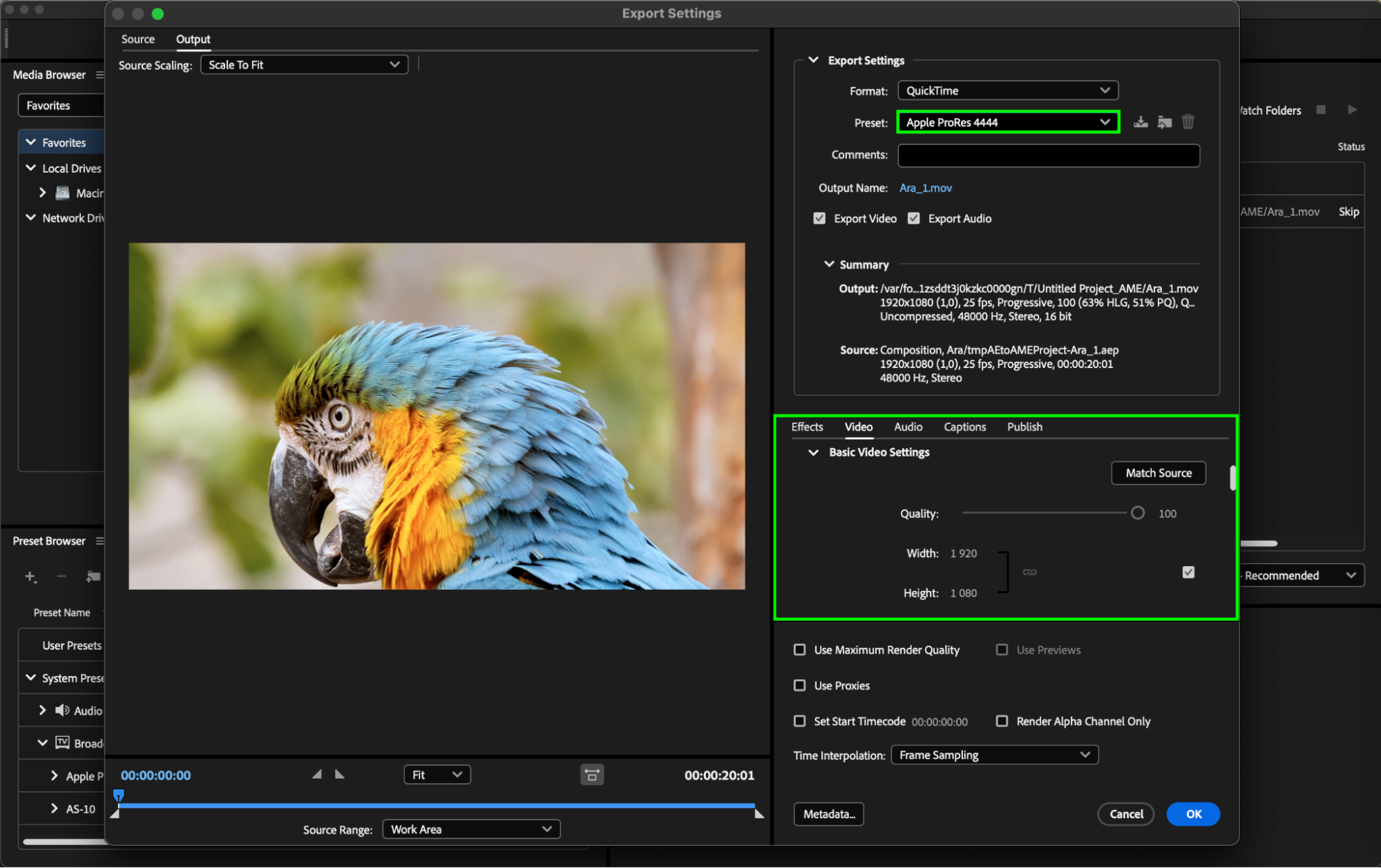Screen dimensions: 1381x868
Task: Click the Delete Preset trash icon
Action: 1188,122
